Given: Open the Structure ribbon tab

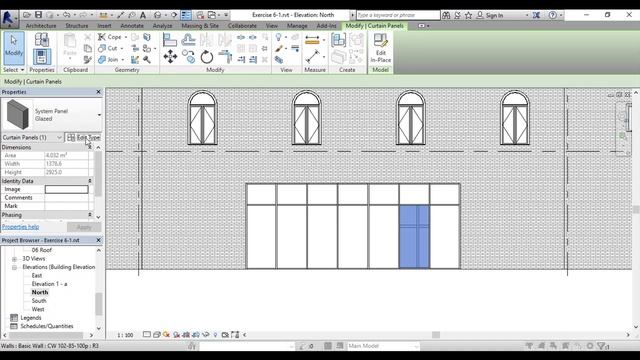Looking at the screenshot, I should click(77, 26).
